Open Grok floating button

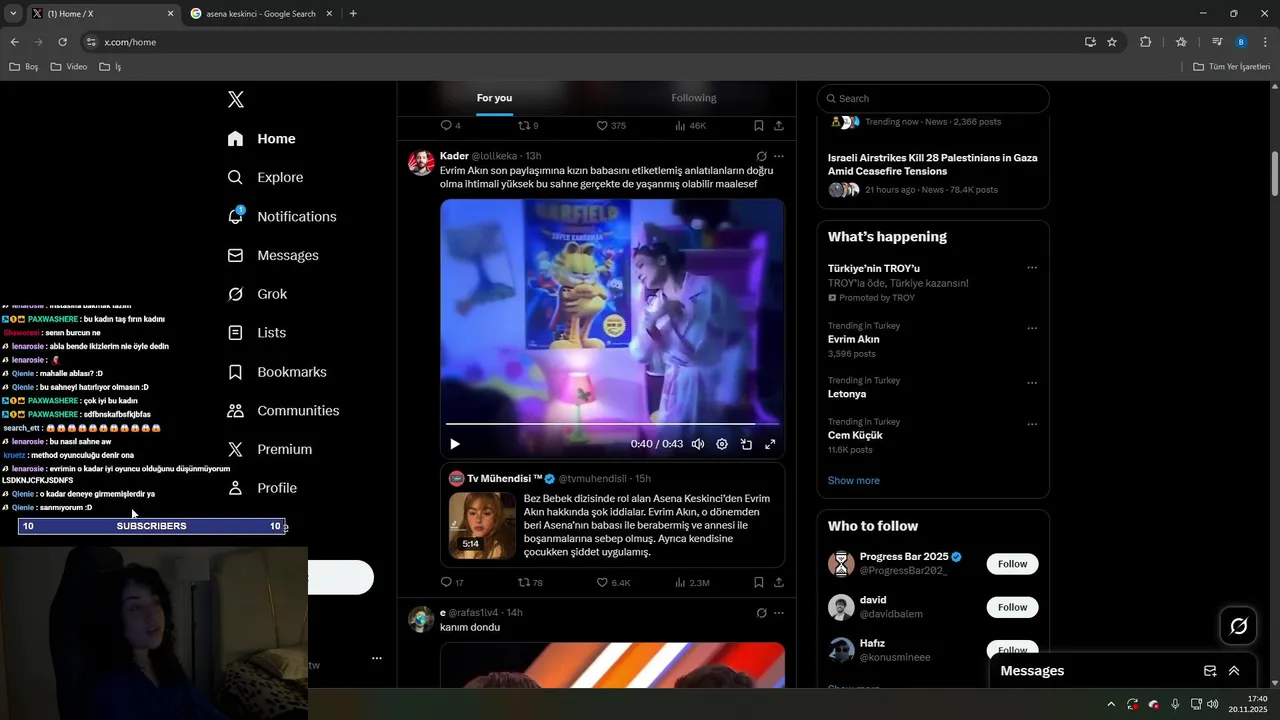[x=1238, y=626]
